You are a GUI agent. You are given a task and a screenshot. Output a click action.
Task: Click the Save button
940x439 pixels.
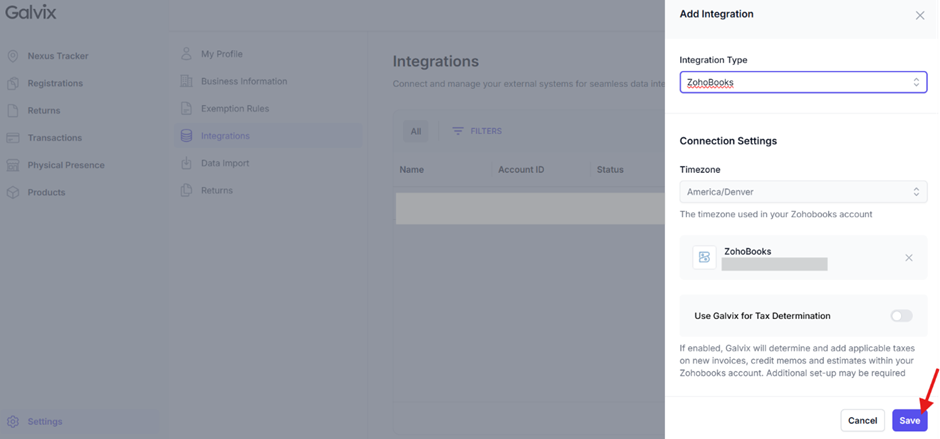coord(909,420)
